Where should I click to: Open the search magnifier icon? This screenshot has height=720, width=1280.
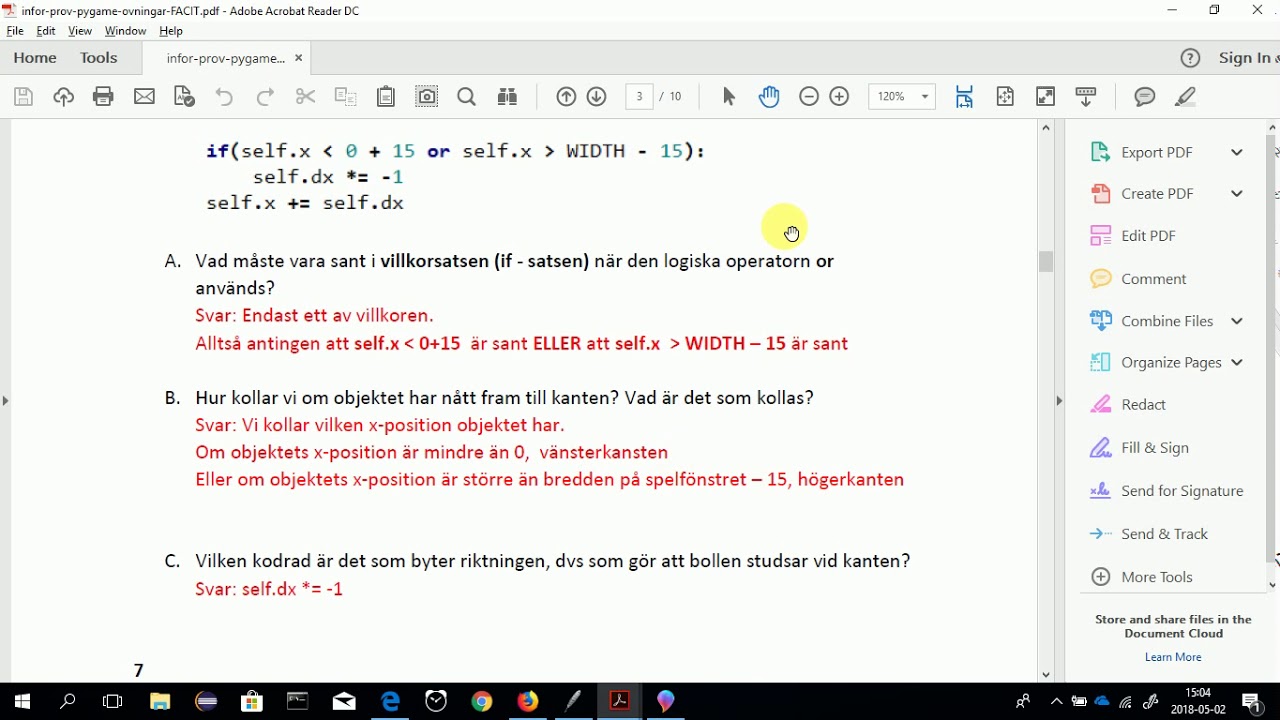pyautogui.click(x=466, y=97)
